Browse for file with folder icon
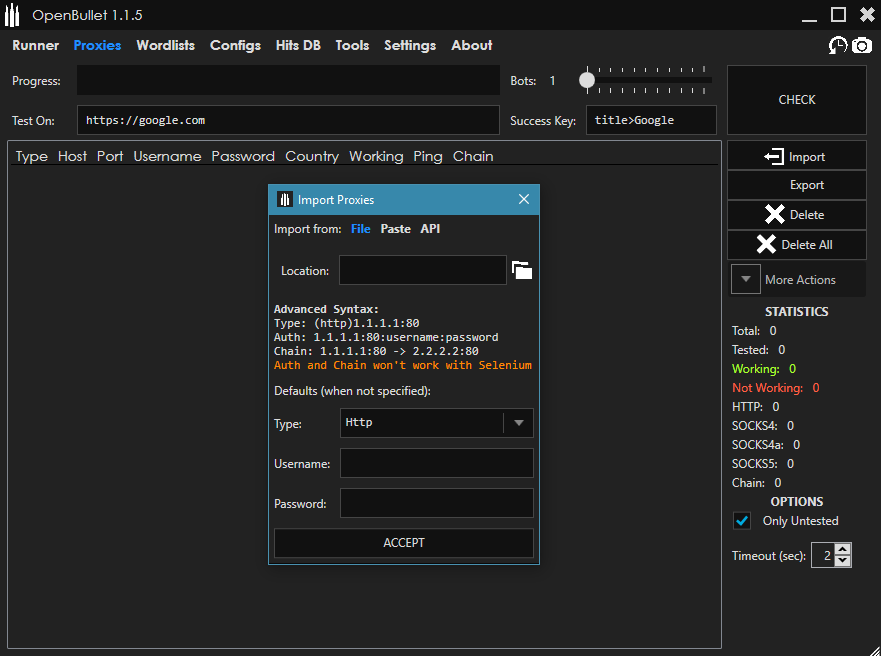The image size is (881, 656). [522, 270]
